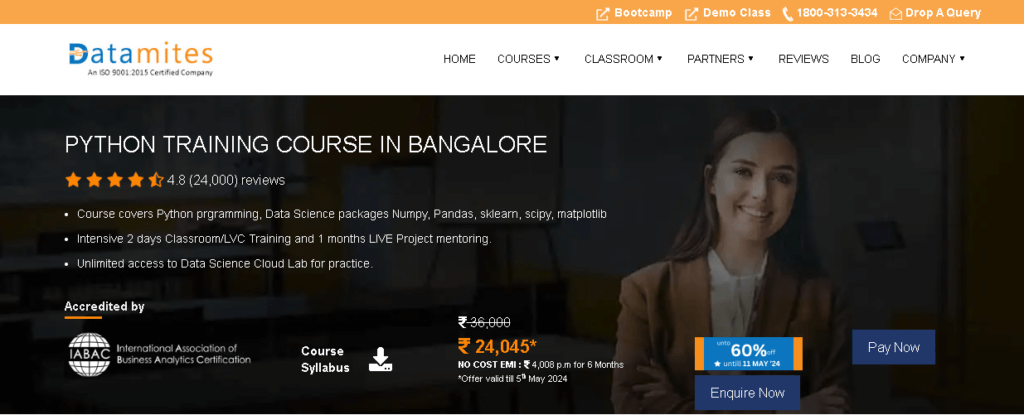Viewport: 1024px width, 415px height.
Task: Click the 60% off offer banner
Action: 748,354
